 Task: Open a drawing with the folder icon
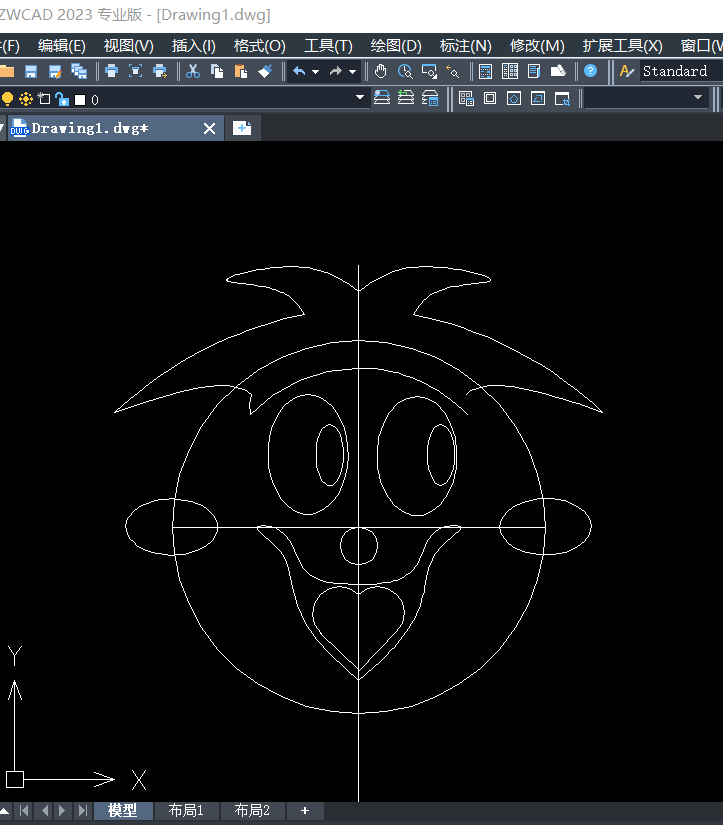point(6,71)
